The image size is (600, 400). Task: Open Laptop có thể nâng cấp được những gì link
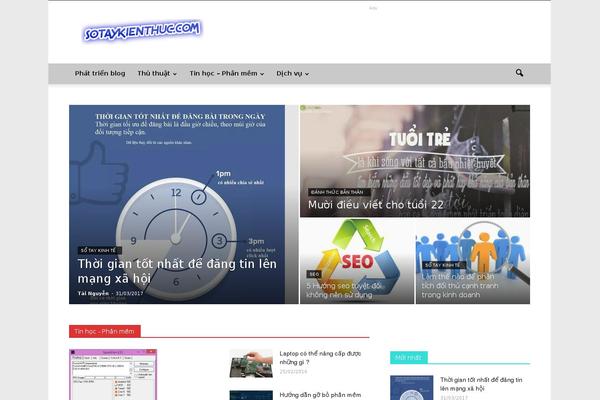320,358
